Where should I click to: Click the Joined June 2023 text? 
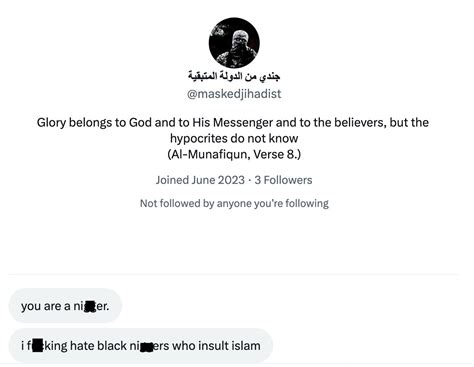tap(200, 180)
